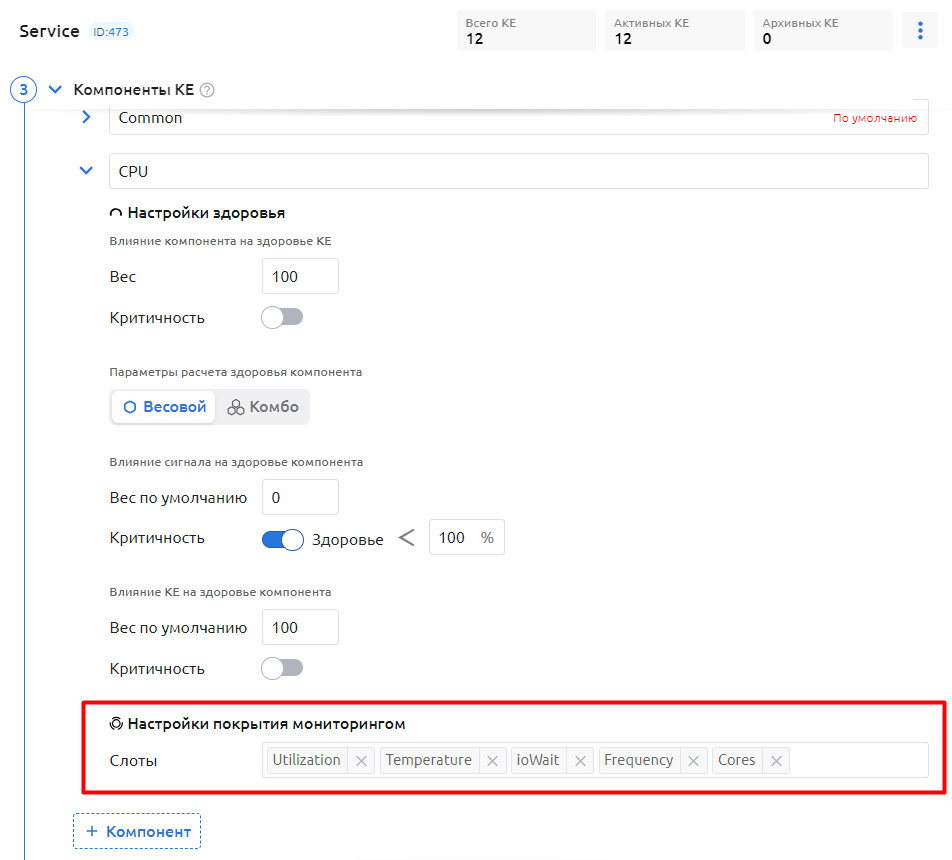Switch to Комбо calculation mode
Screen dimensions: 952x860
click(263, 407)
